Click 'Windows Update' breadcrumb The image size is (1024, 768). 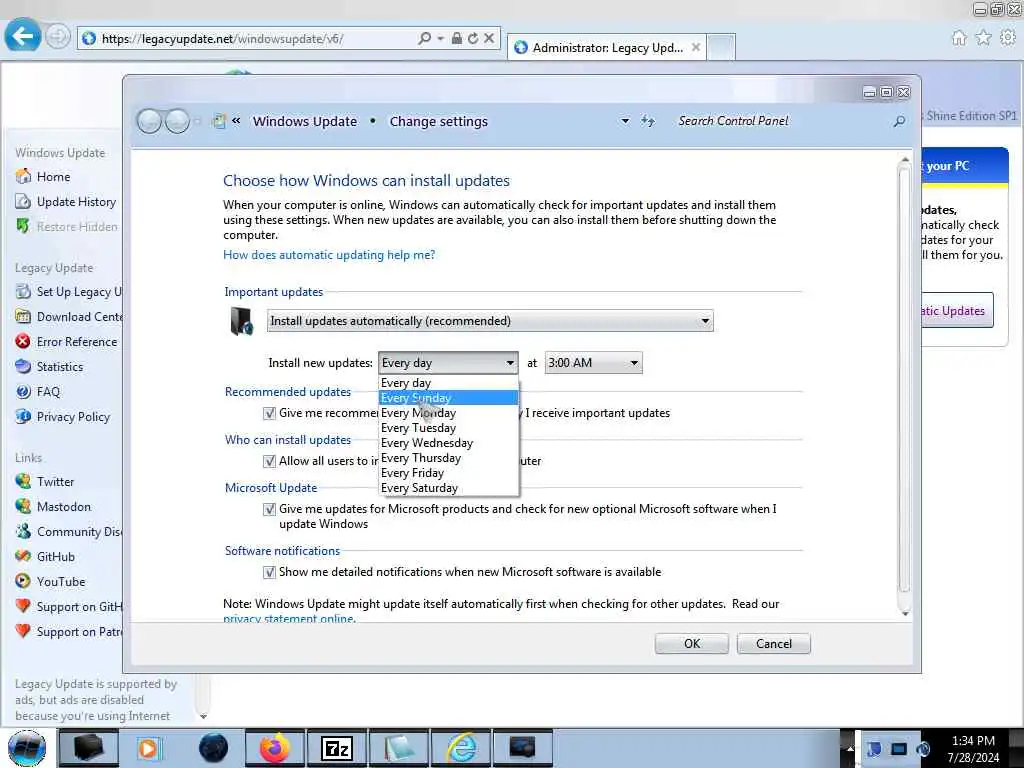coord(305,121)
